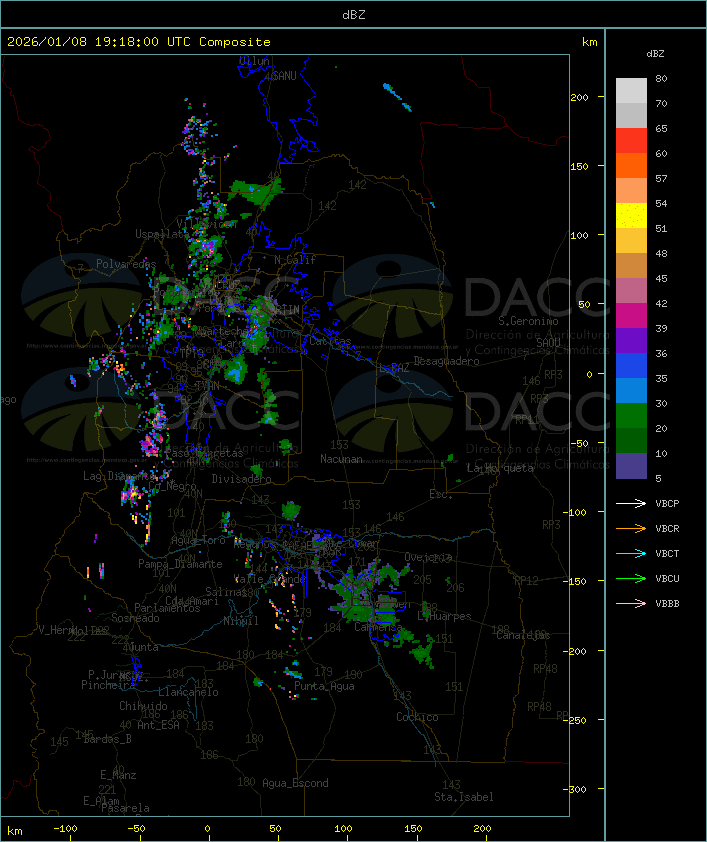Pick the light gray 70-80 dBZ swatch
Image resolution: width=707 pixels, height=842 pixels.
pyautogui.click(x=631, y=91)
